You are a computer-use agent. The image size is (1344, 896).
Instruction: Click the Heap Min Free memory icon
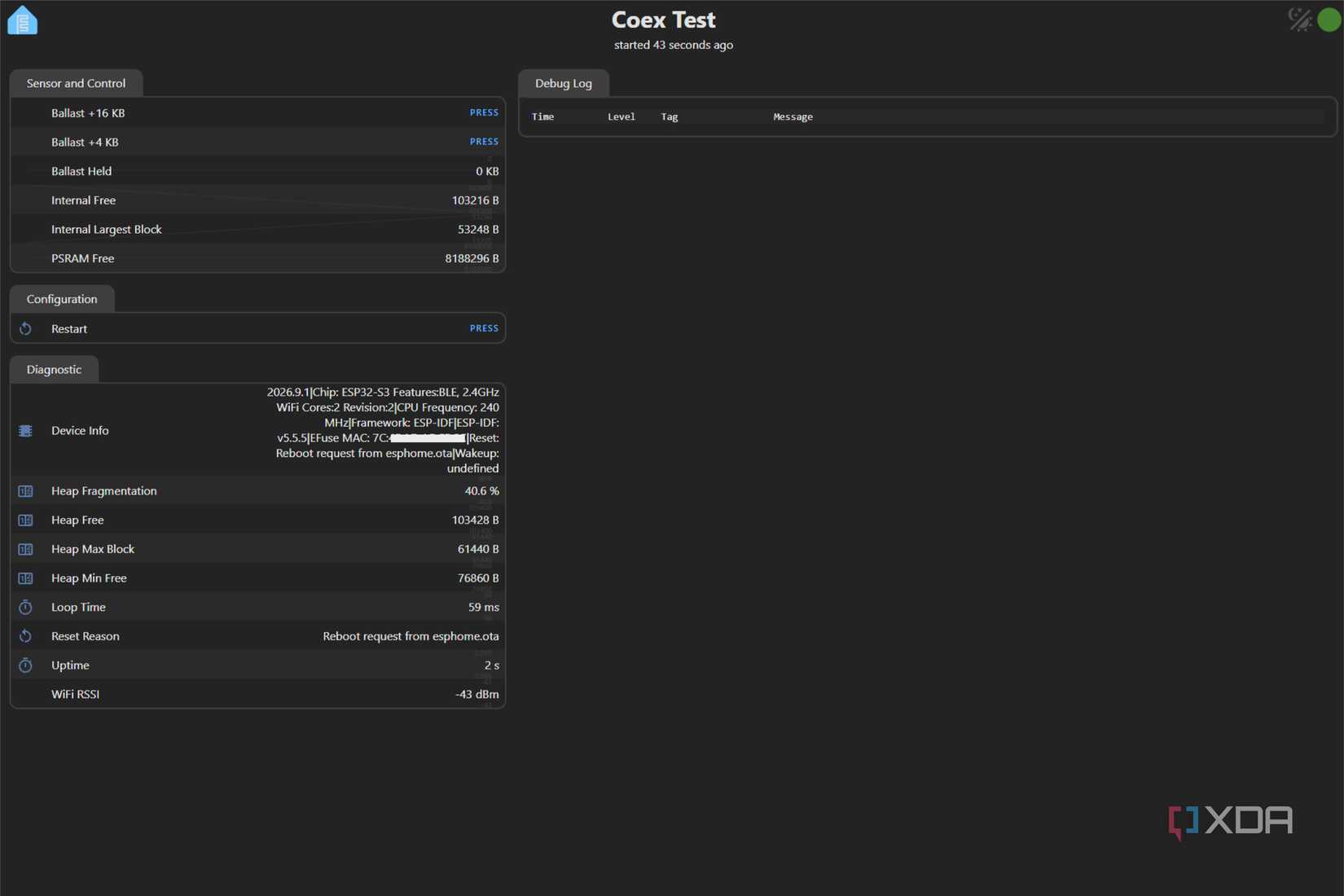(x=25, y=578)
